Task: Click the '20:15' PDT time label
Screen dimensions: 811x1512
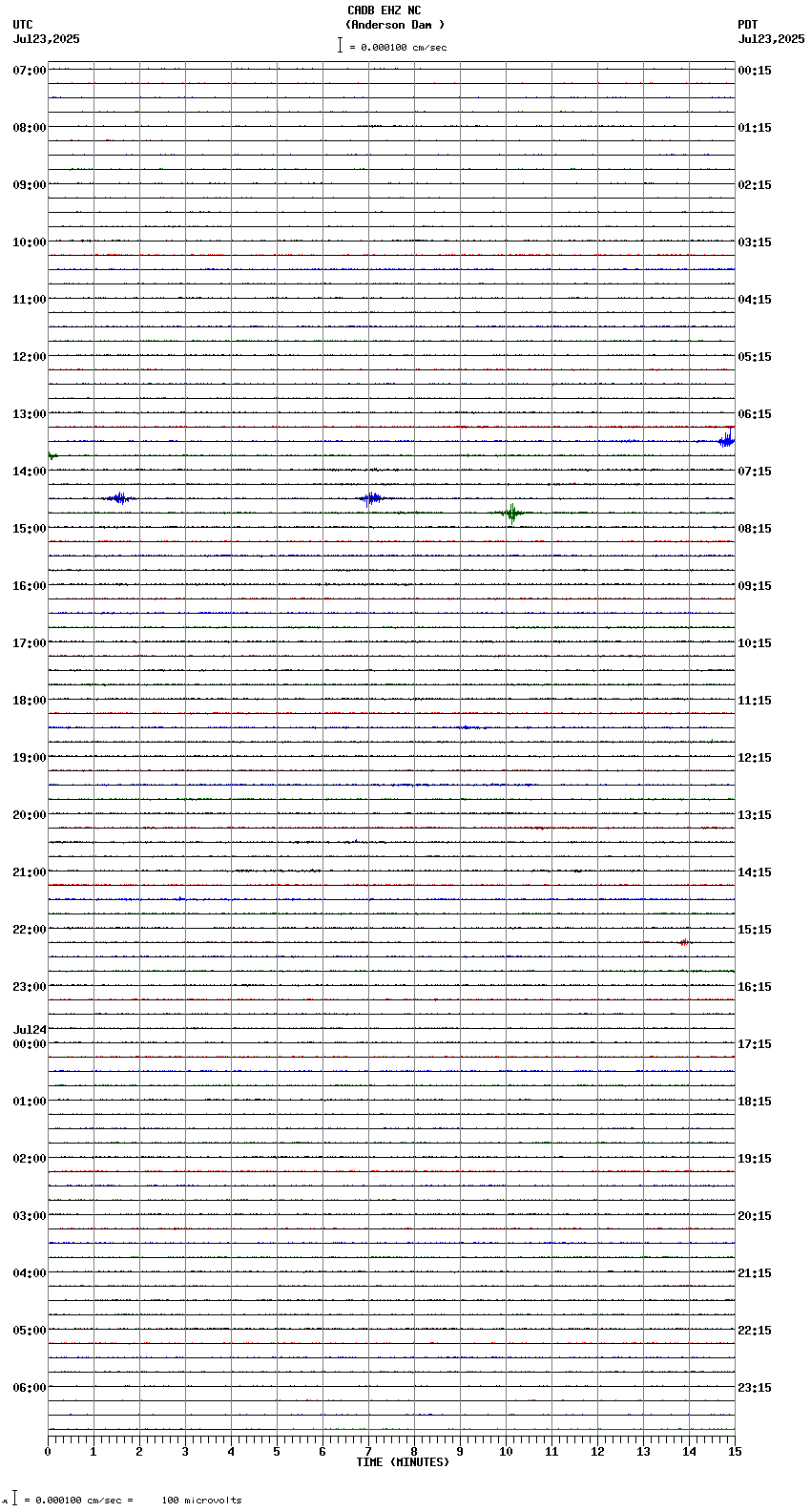Action: coord(755,1216)
